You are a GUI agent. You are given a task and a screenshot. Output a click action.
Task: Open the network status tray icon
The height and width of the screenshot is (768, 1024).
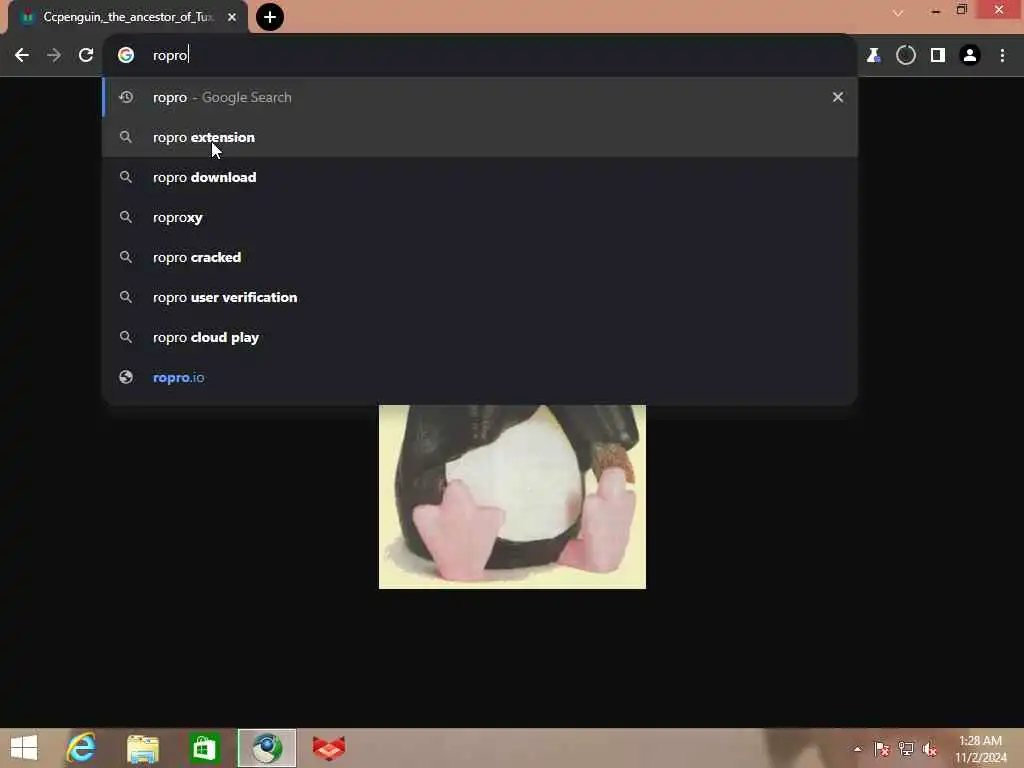tap(906, 749)
